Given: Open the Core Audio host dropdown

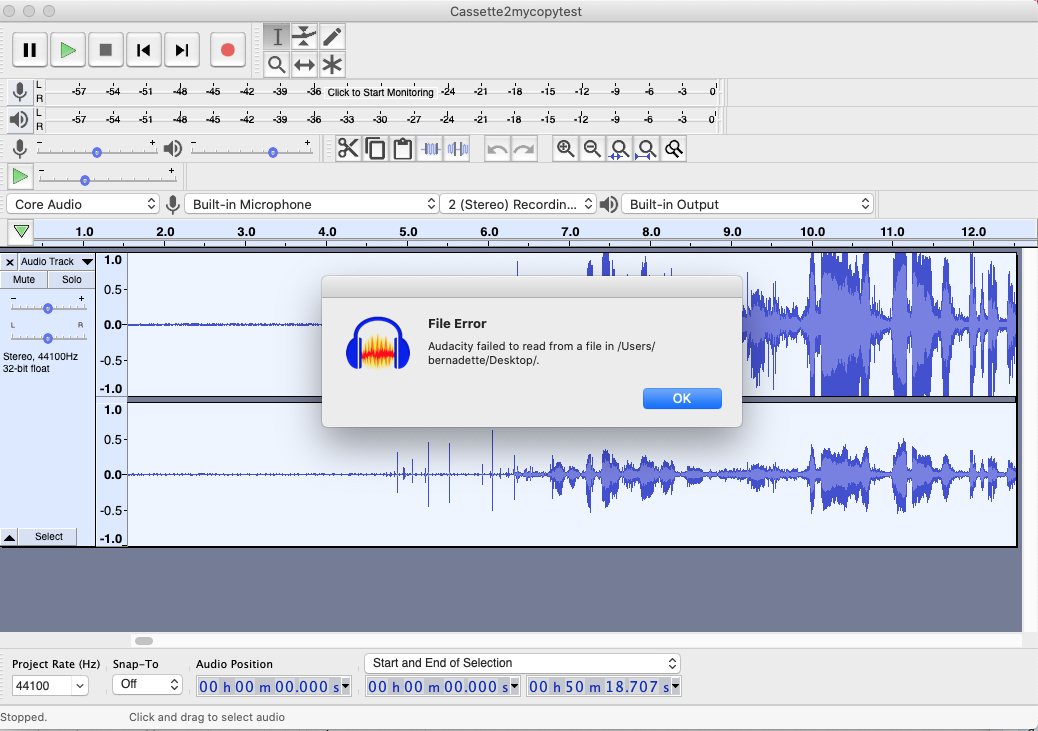Looking at the screenshot, I should coord(83,204).
